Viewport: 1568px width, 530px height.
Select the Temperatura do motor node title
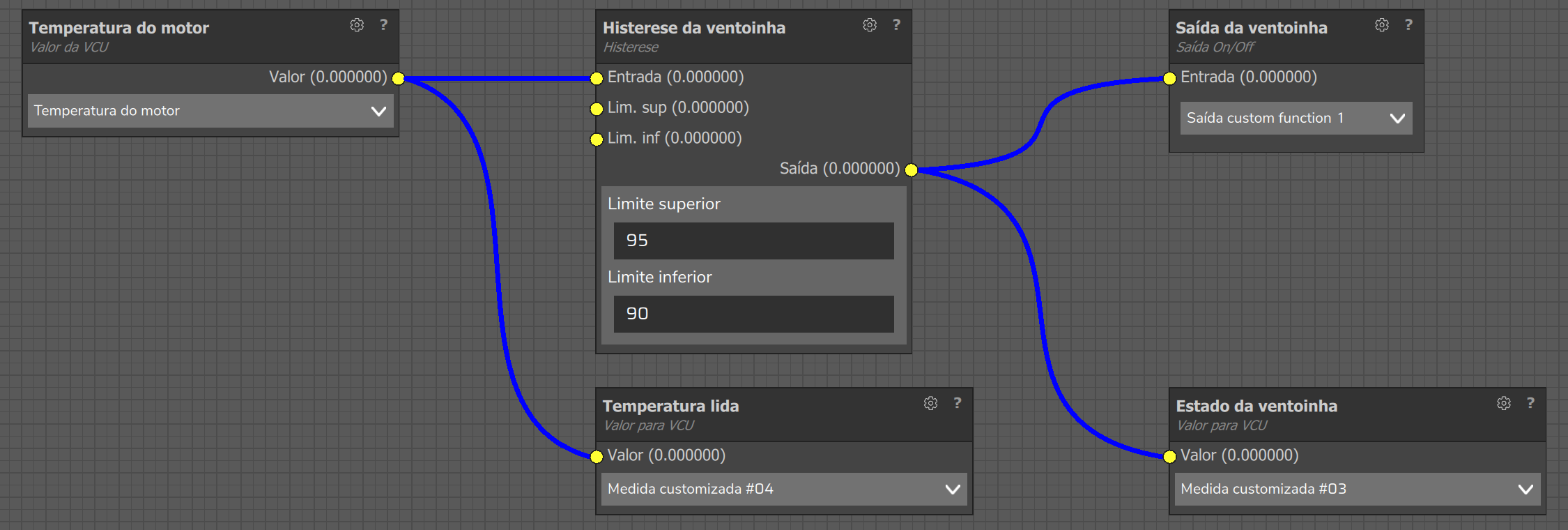[x=119, y=28]
